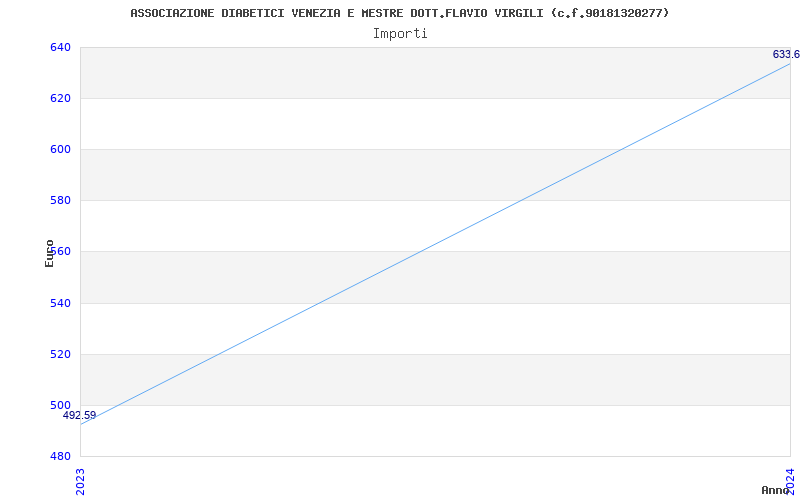800x500 pixels.
Task: Click the 'Importi' subtitle
Action: [x=400, y=34]
